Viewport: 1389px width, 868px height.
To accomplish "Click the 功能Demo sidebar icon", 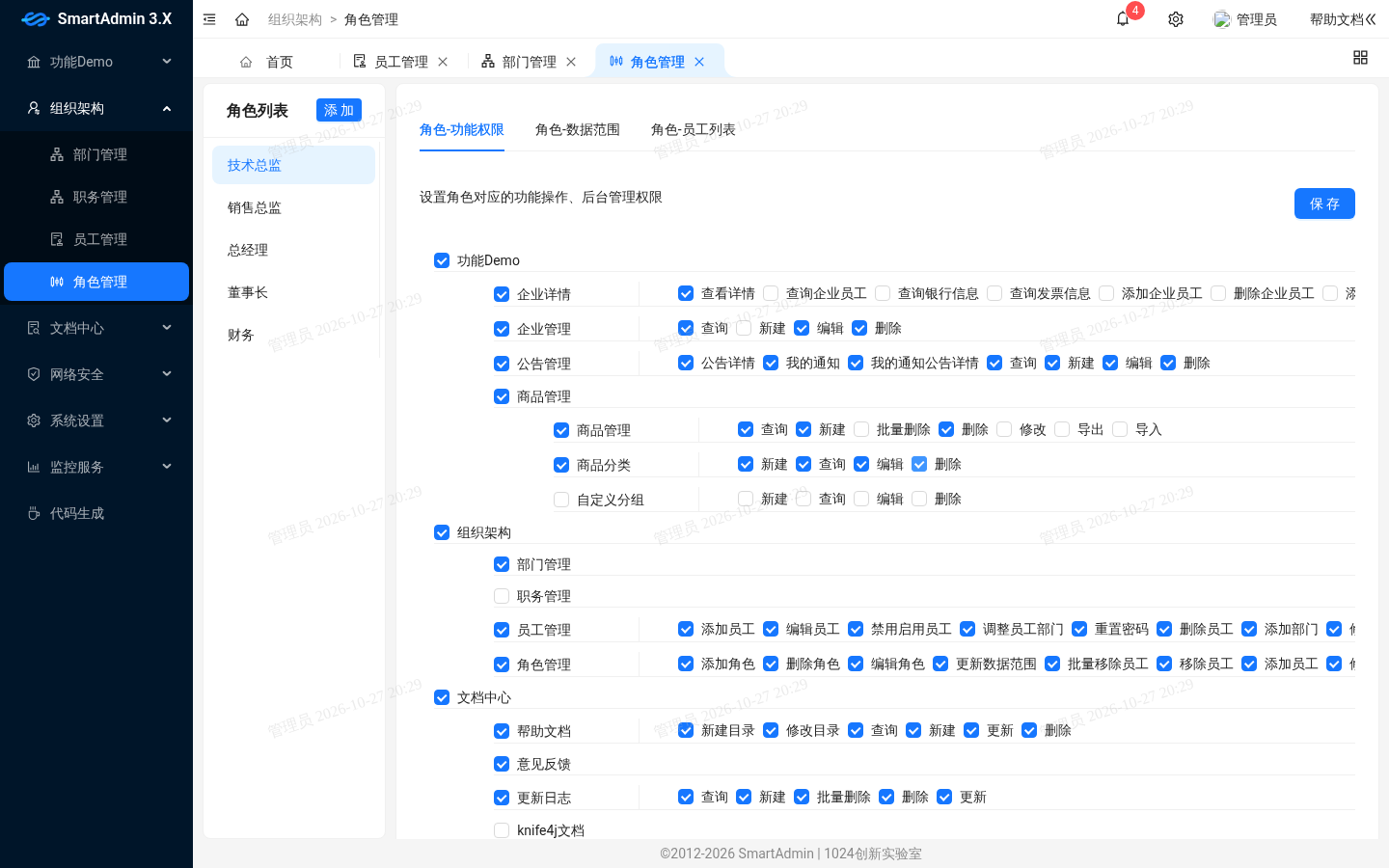I will coord(34,62).
